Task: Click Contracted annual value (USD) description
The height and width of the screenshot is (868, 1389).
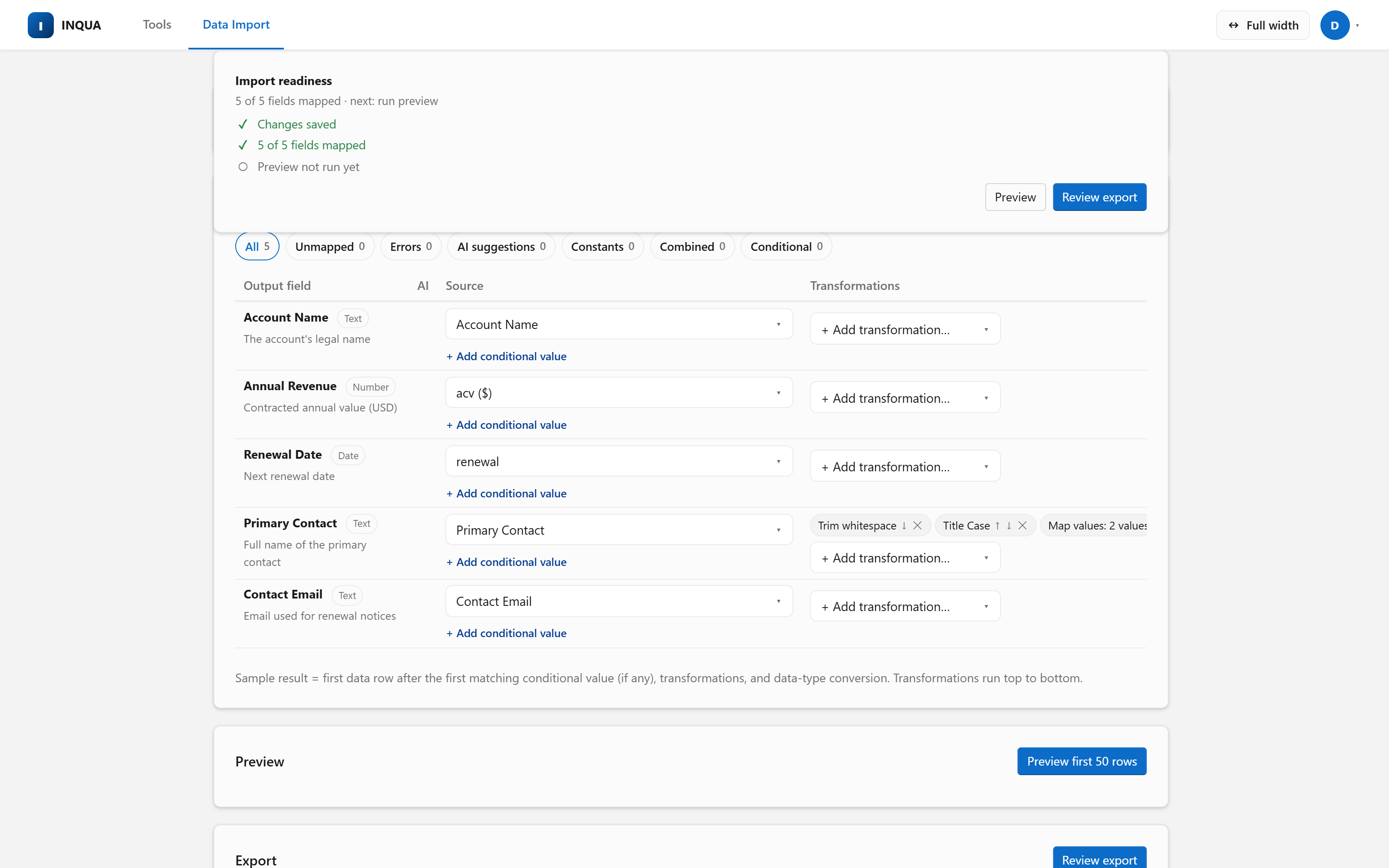Action: coord(320,407)
